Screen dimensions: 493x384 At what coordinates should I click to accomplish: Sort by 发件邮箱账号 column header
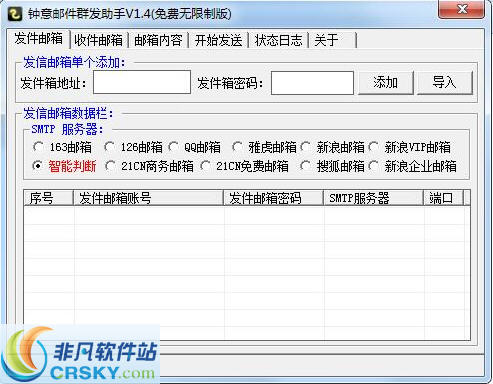pyautogui.click(x=148, y=198)
